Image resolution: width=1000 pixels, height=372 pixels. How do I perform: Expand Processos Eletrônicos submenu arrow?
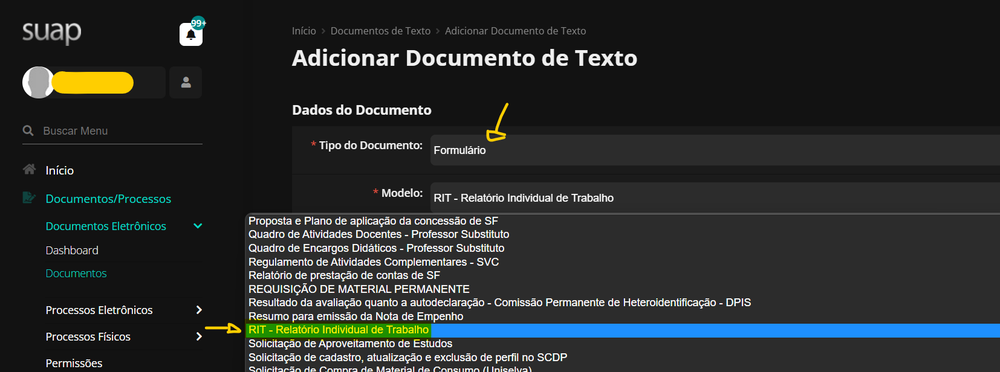tap(199, 310)
